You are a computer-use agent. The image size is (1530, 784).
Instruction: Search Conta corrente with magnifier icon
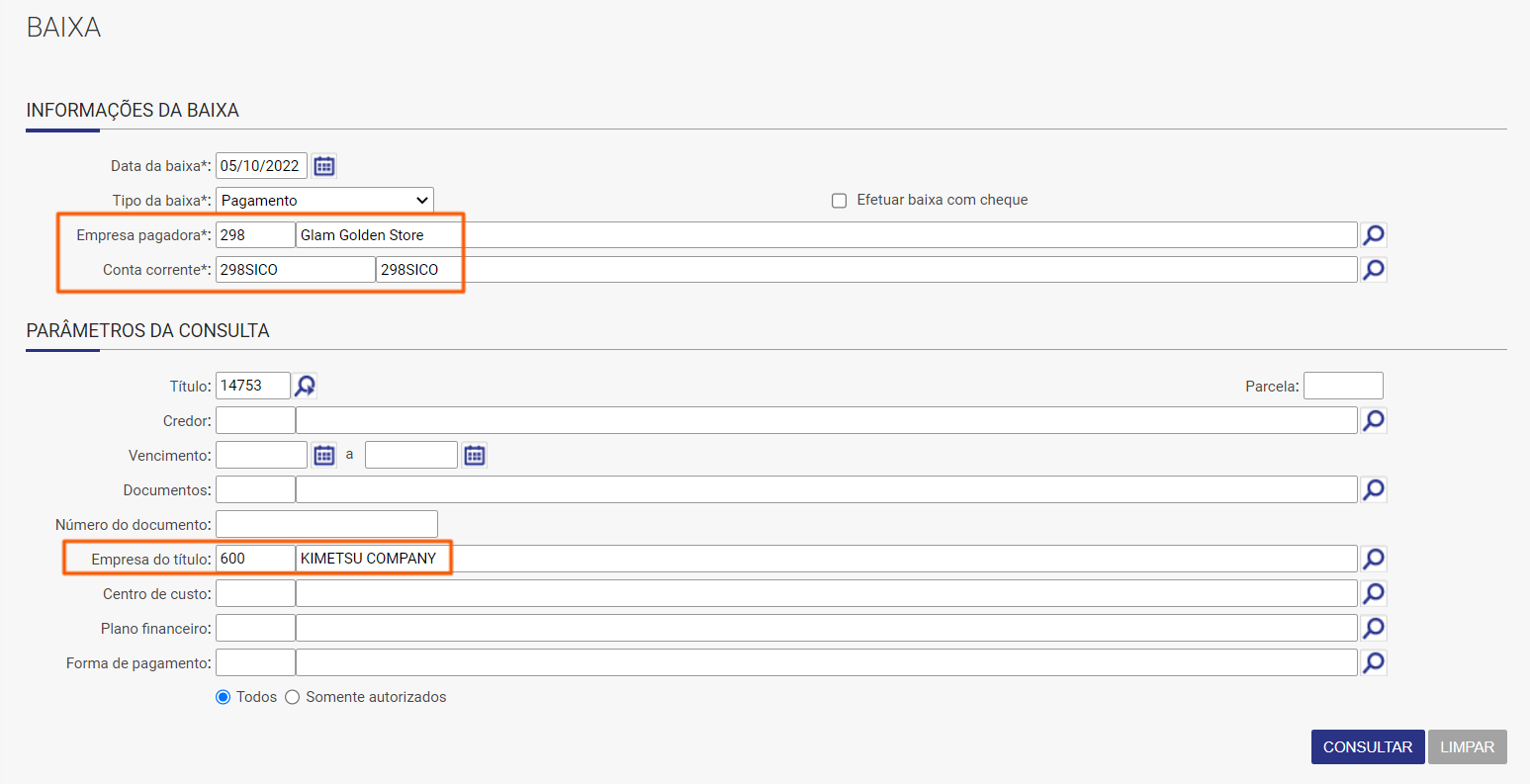coord(1374,270)
